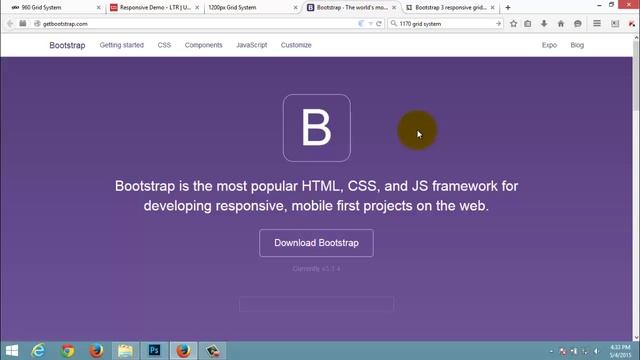Open a new tab with the plus
Viewport: 640px width, 360px height.
pyautogui.click(x=508, y=7)
